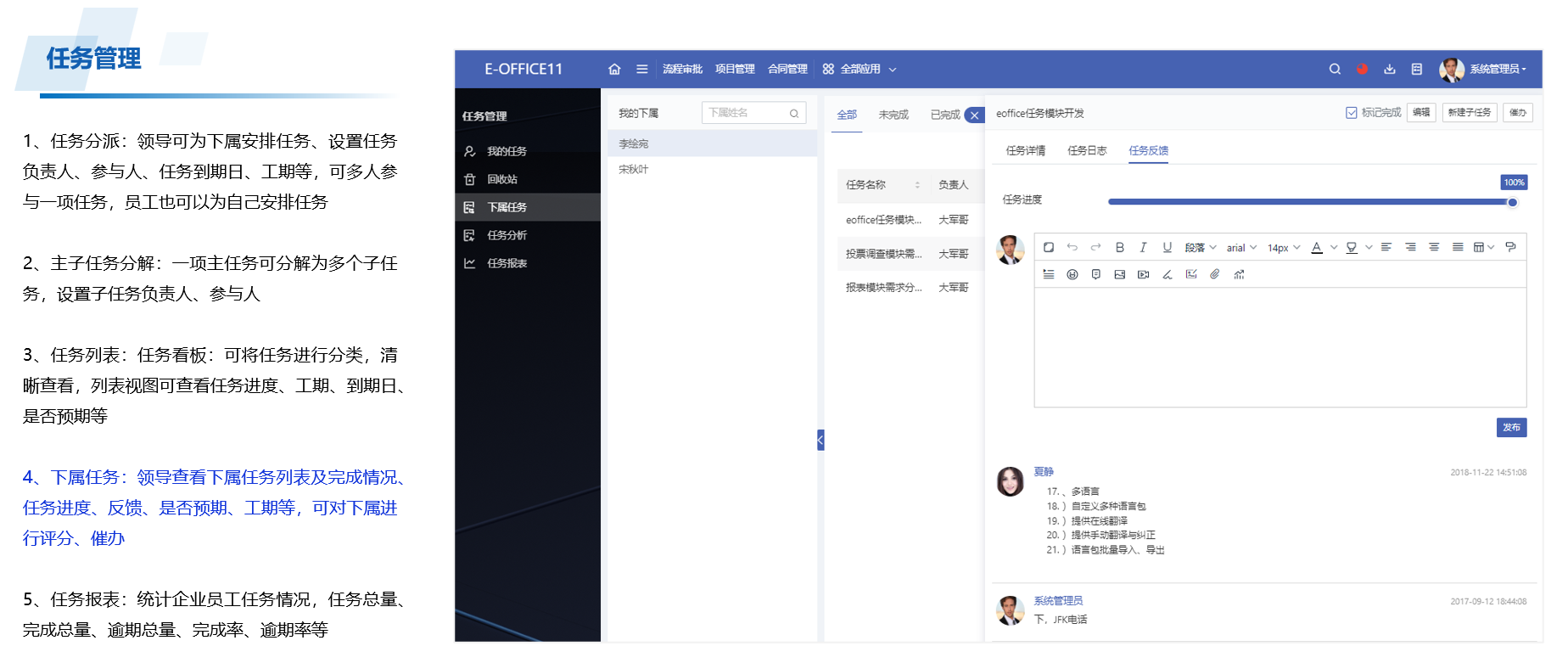Click the red notification icon in header

[x=1362, y=70]
